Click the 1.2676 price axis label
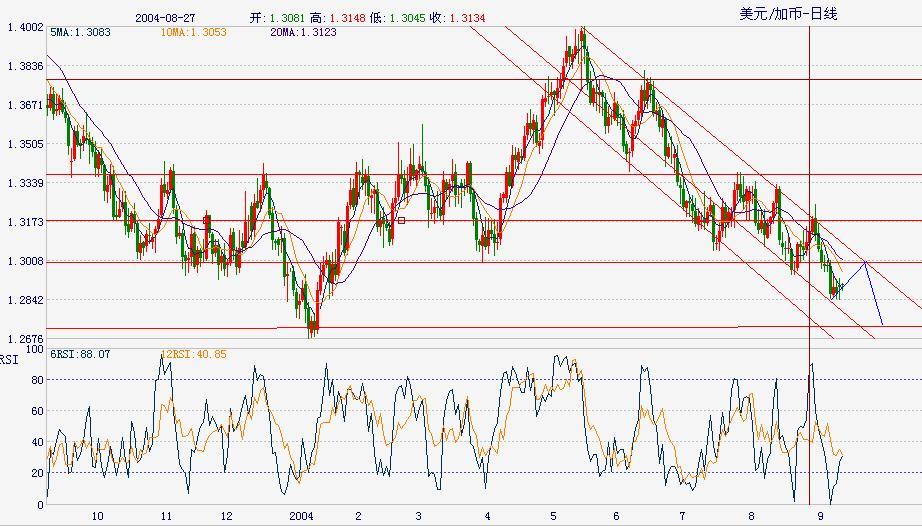Image resolution: width=922 pixels, height=526 pixels. [x=24, y=339]
